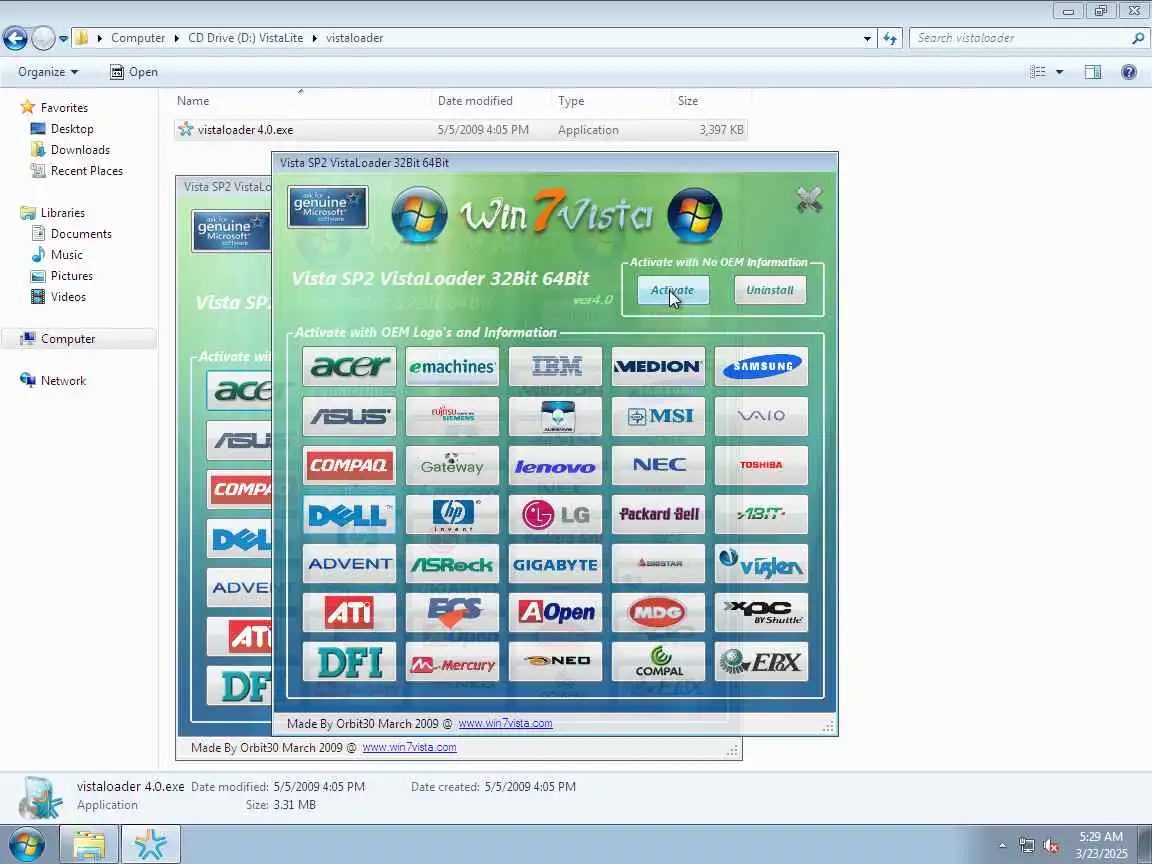Pick the Biostar OEM logo
Screen dimensions: 1152x864
click(x=658, y=564)
